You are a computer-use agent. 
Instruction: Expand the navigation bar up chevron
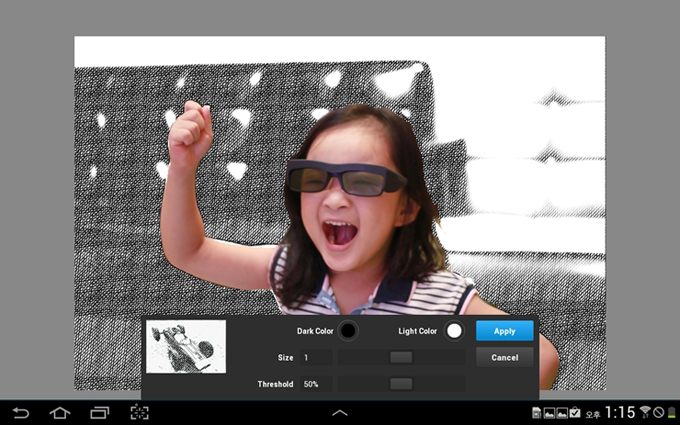[x=339, y=412]
